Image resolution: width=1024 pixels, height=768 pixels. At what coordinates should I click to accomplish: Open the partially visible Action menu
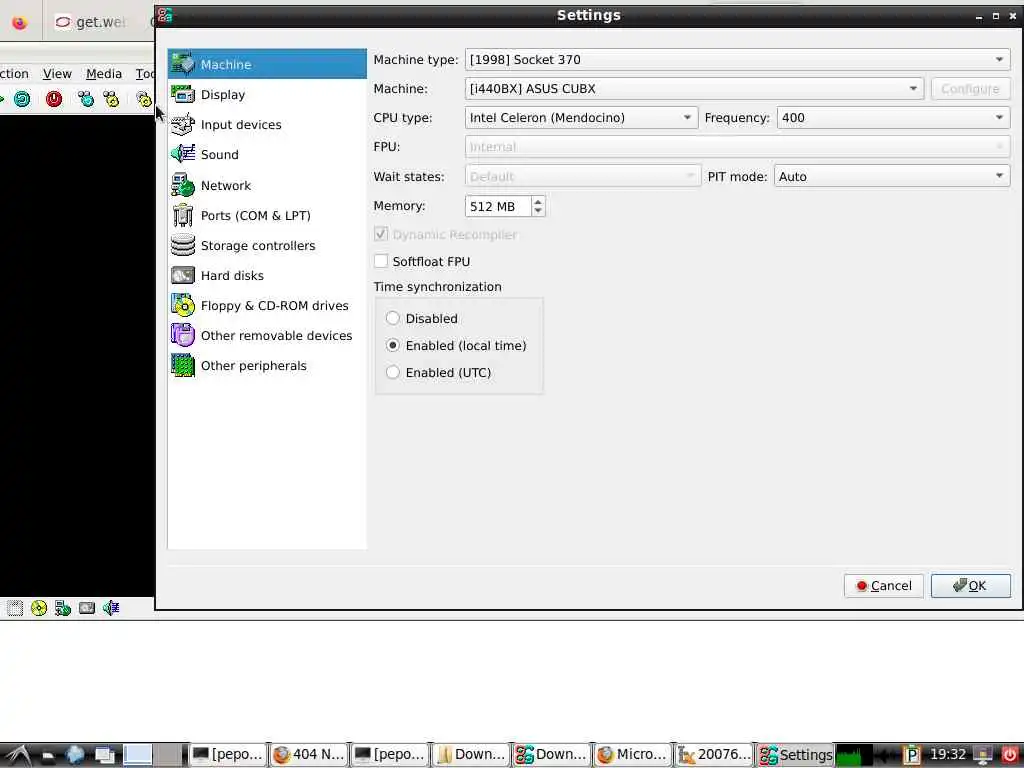[x=14, y=74]
